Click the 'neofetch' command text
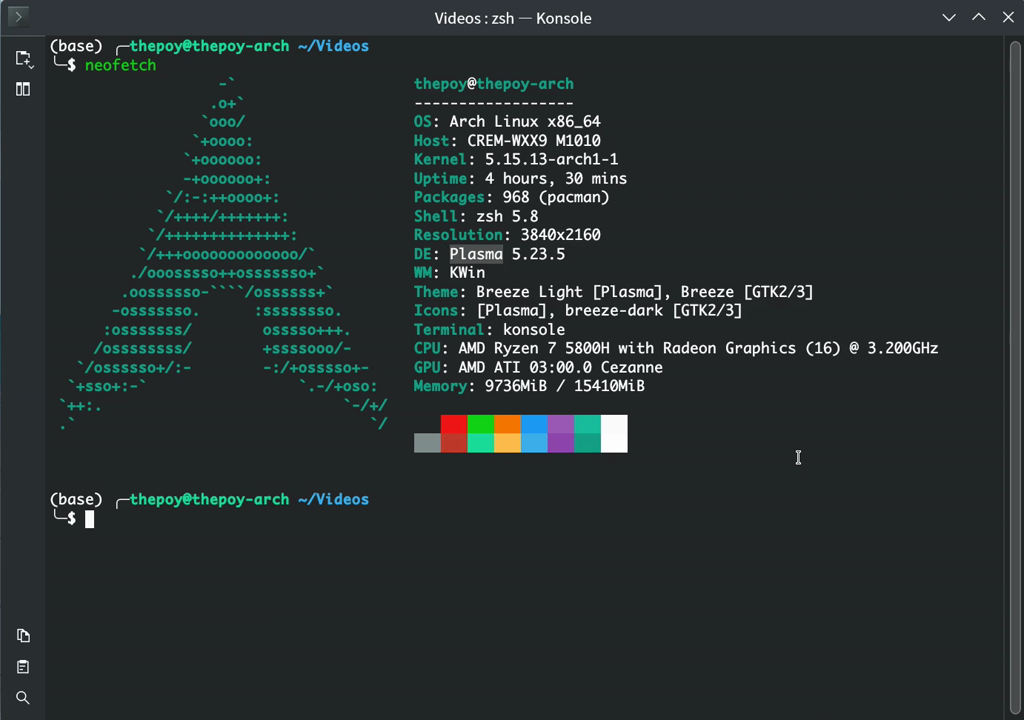The width and height of the screenshot is (1024, 720). [121, 65]
